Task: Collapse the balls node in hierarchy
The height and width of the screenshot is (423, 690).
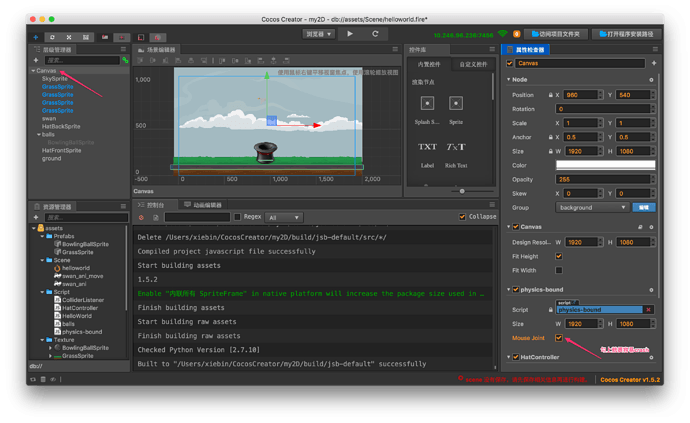Action: [39, 135]
